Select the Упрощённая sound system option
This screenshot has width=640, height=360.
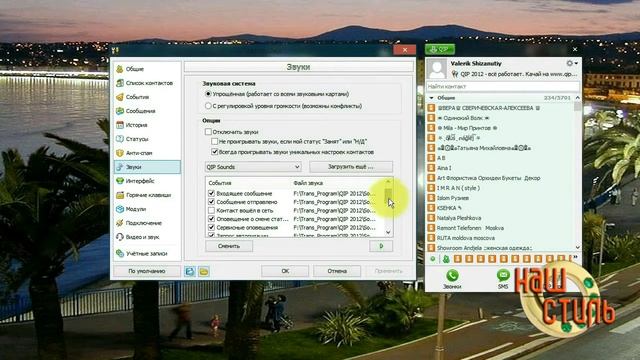[208, 94]
